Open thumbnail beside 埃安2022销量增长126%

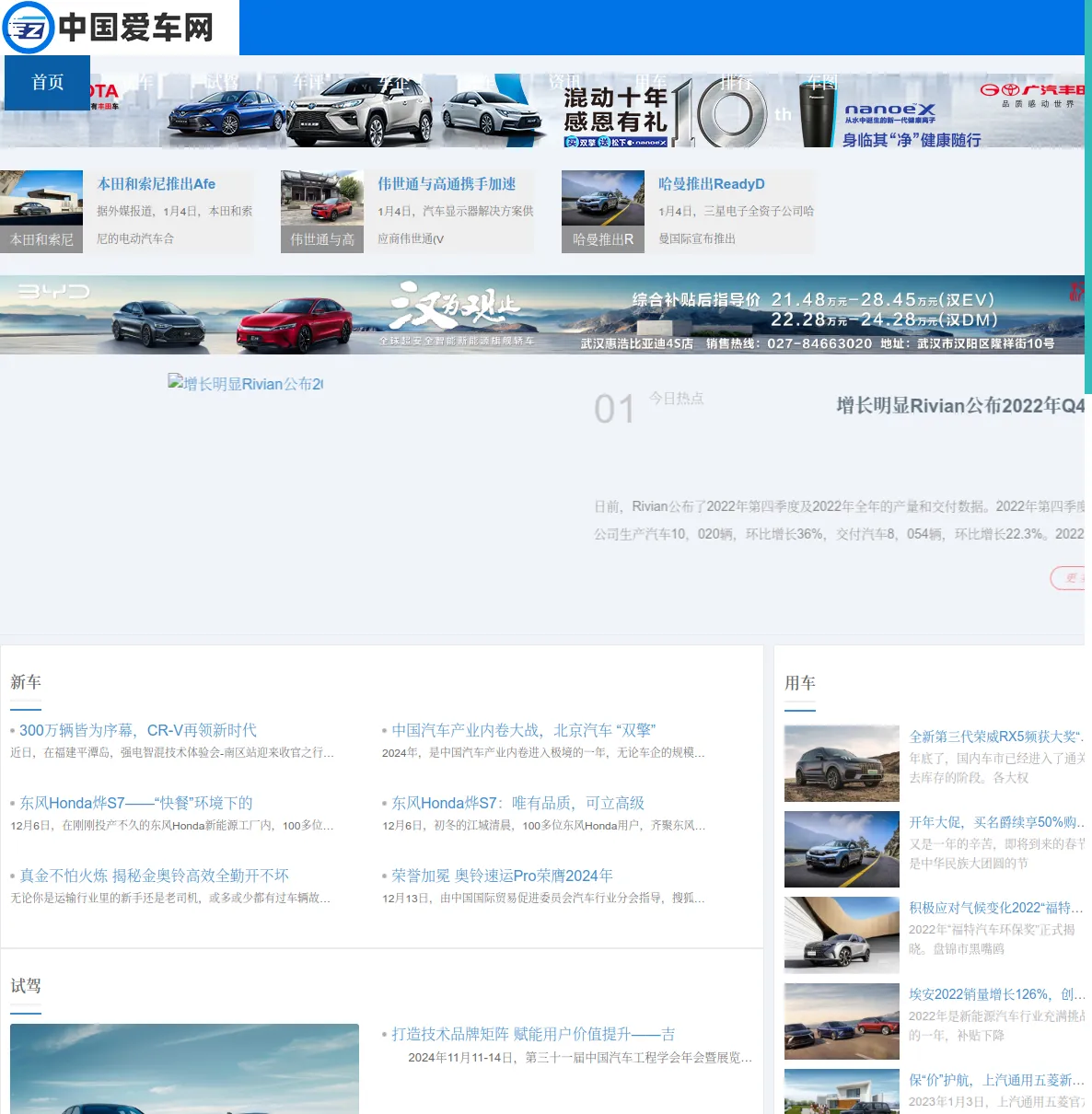point(842,1021)
